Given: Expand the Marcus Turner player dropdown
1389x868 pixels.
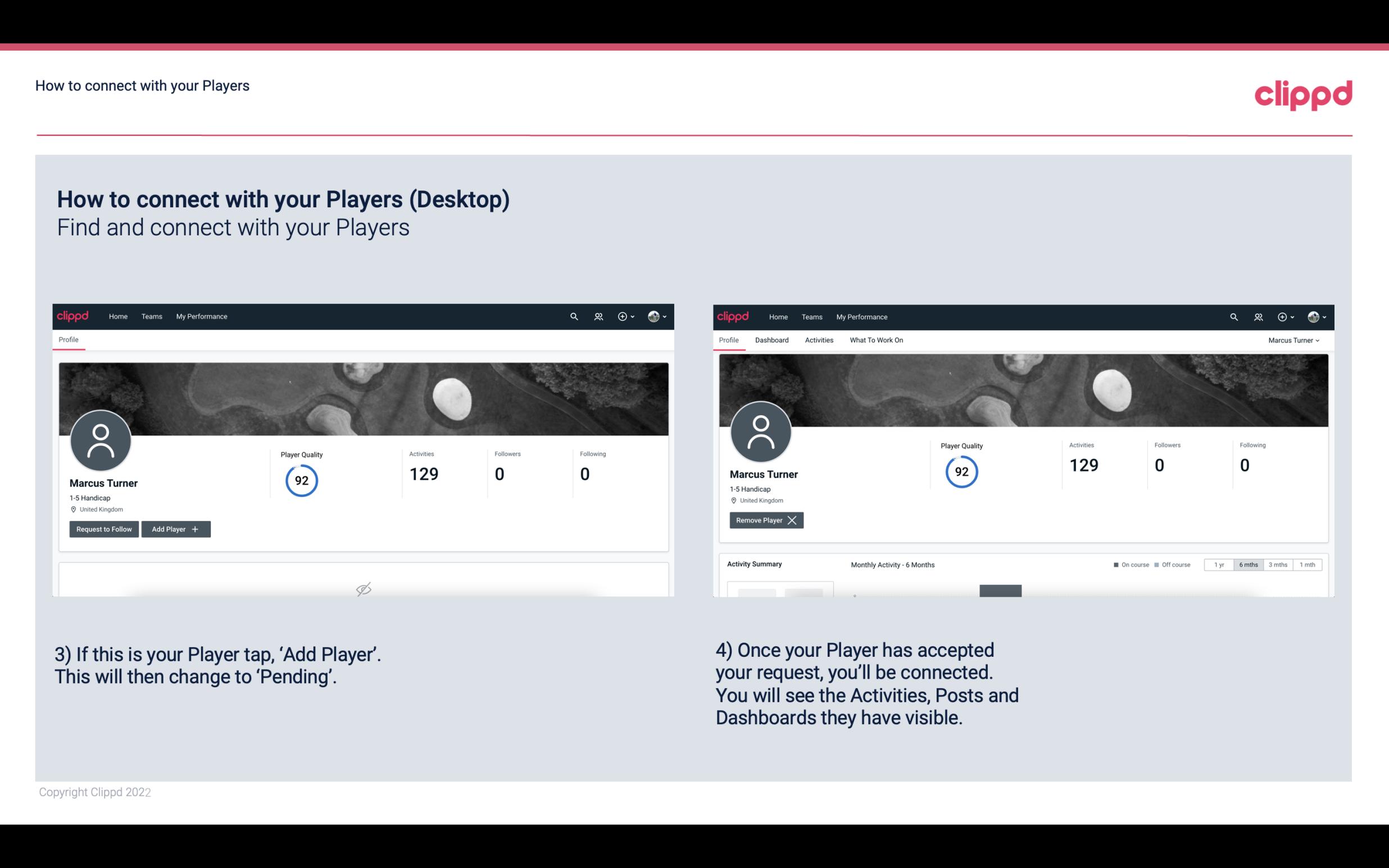Looking at the screenshot, I should click(x=1294, y=340).
